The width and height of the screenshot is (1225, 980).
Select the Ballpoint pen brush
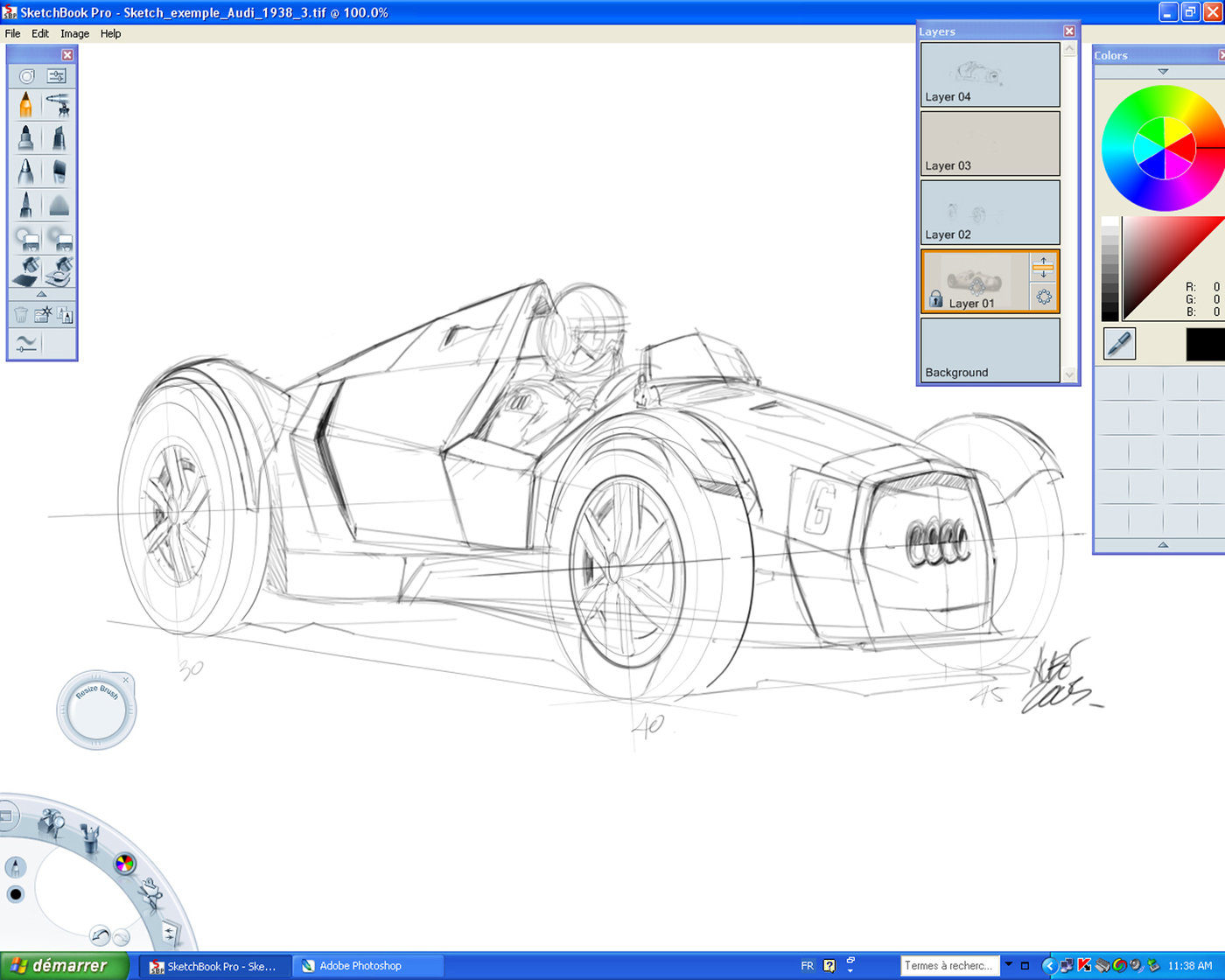(x=25, y=171)
